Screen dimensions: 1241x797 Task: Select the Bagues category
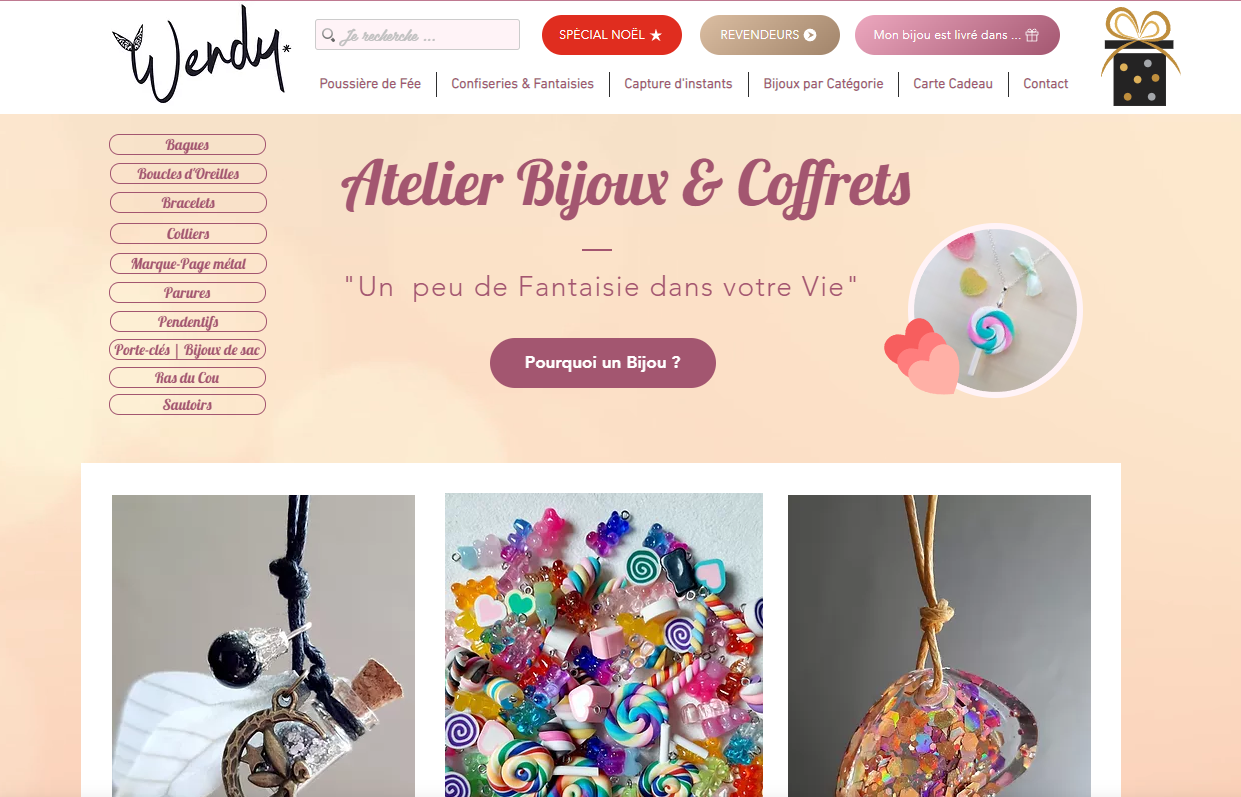coord(187,145)
